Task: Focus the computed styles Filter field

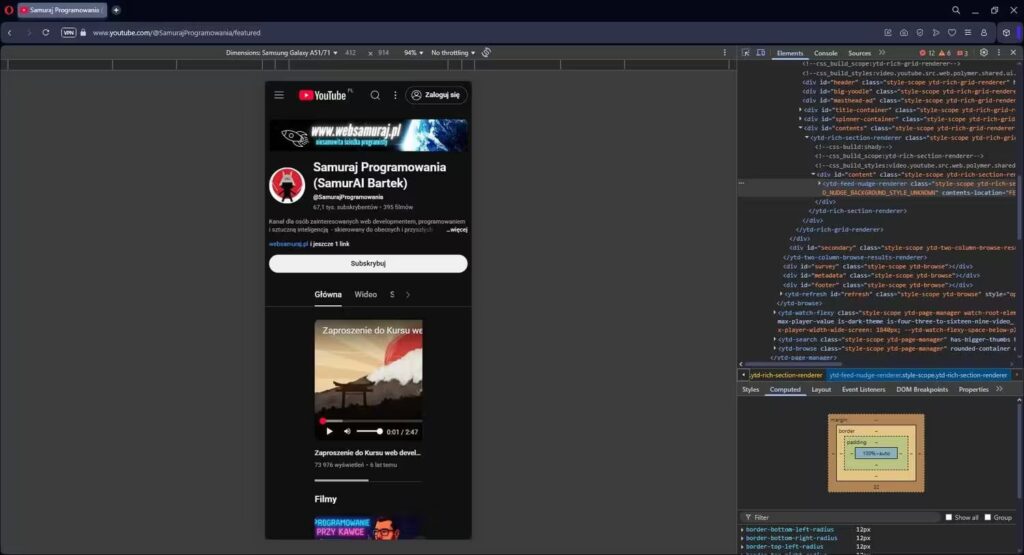Action: 842,517
